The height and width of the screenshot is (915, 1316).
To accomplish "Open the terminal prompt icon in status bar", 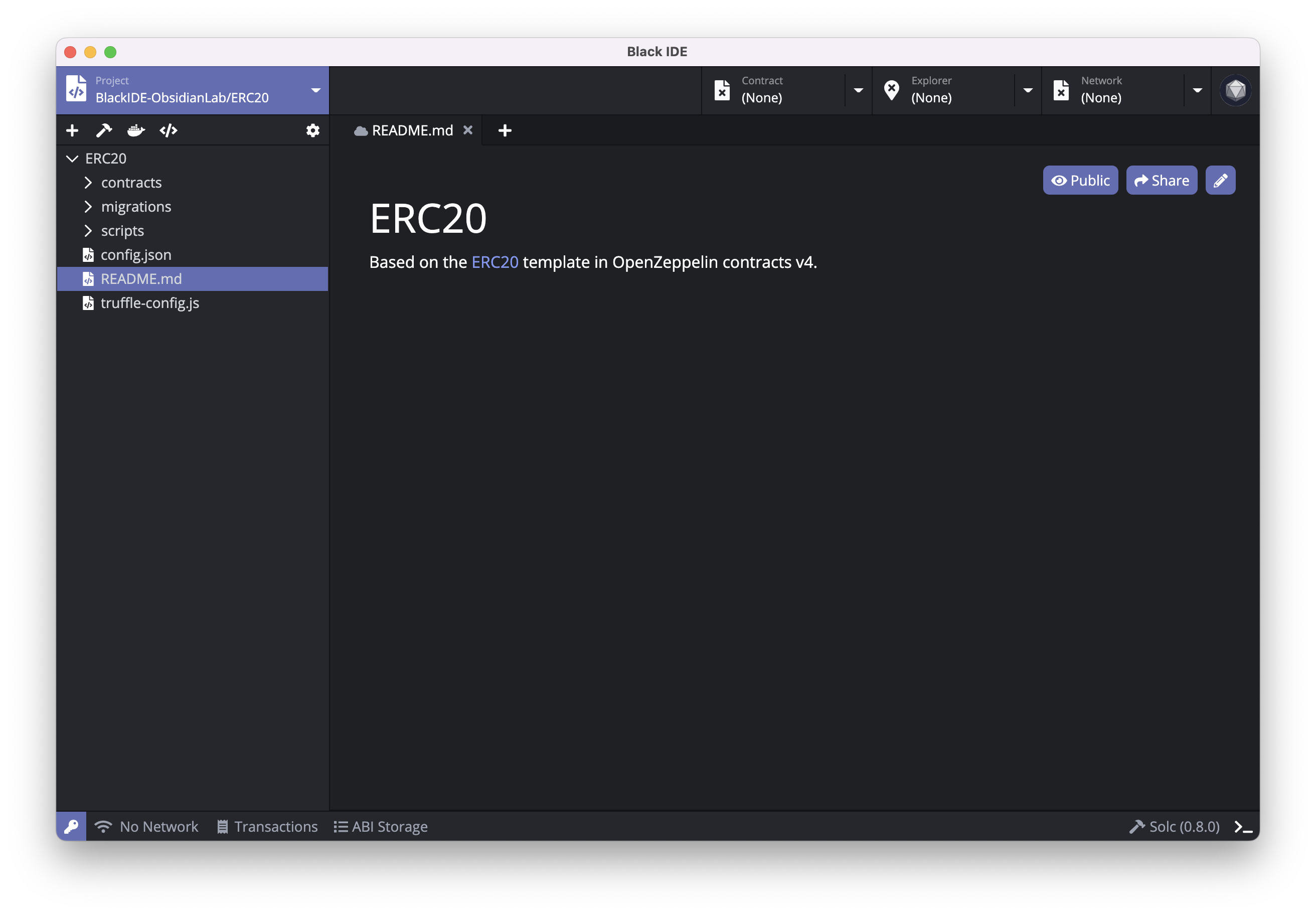I will [1243, 827].
